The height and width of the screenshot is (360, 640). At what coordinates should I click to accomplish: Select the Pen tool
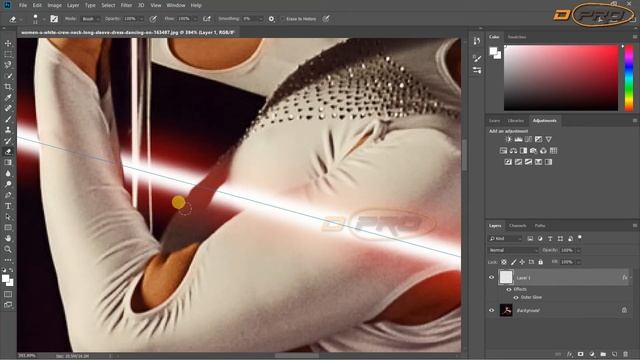point(8,195)
